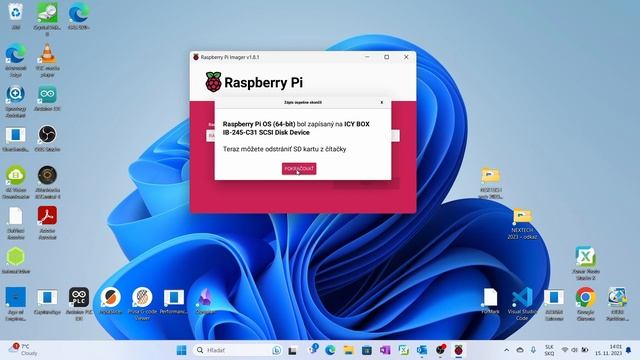Select the OBS Studio desktop shortcut

[47, 139]
